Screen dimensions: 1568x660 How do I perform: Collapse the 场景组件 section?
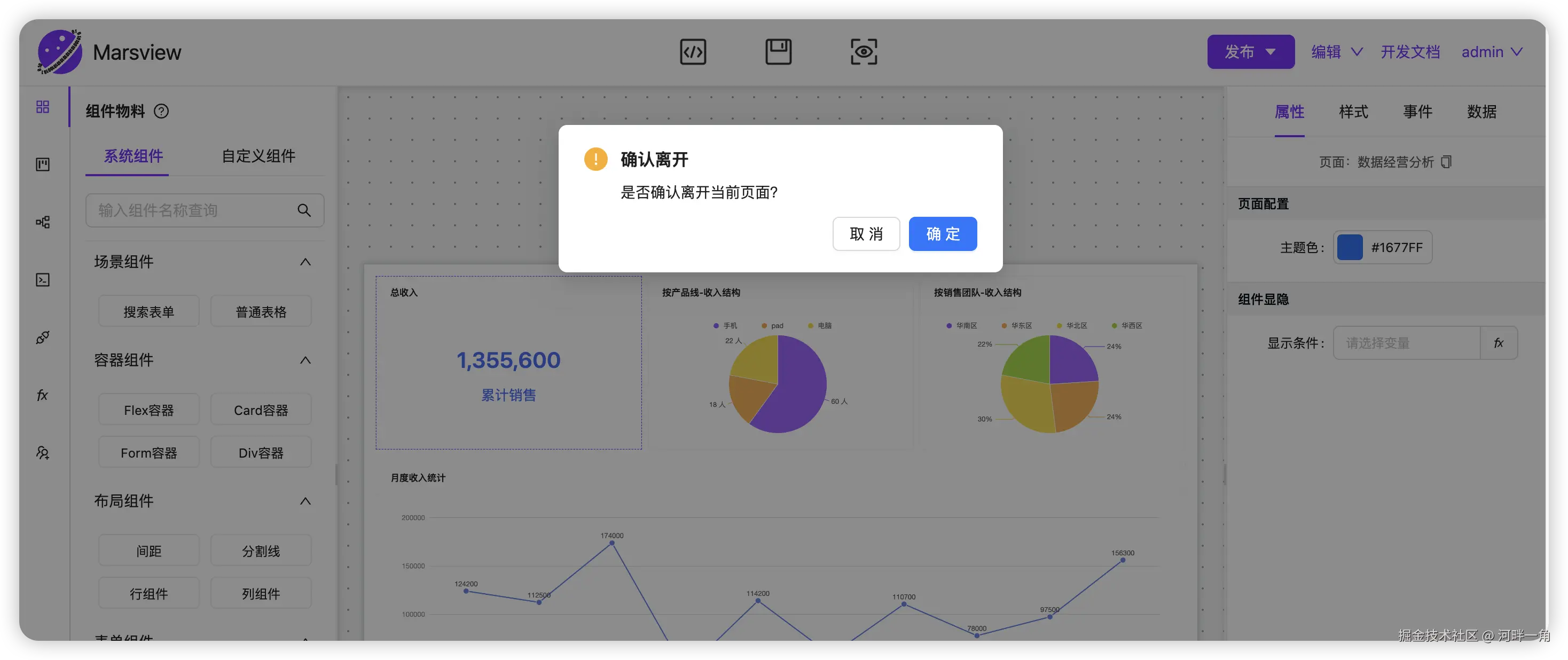click(305, 262)
